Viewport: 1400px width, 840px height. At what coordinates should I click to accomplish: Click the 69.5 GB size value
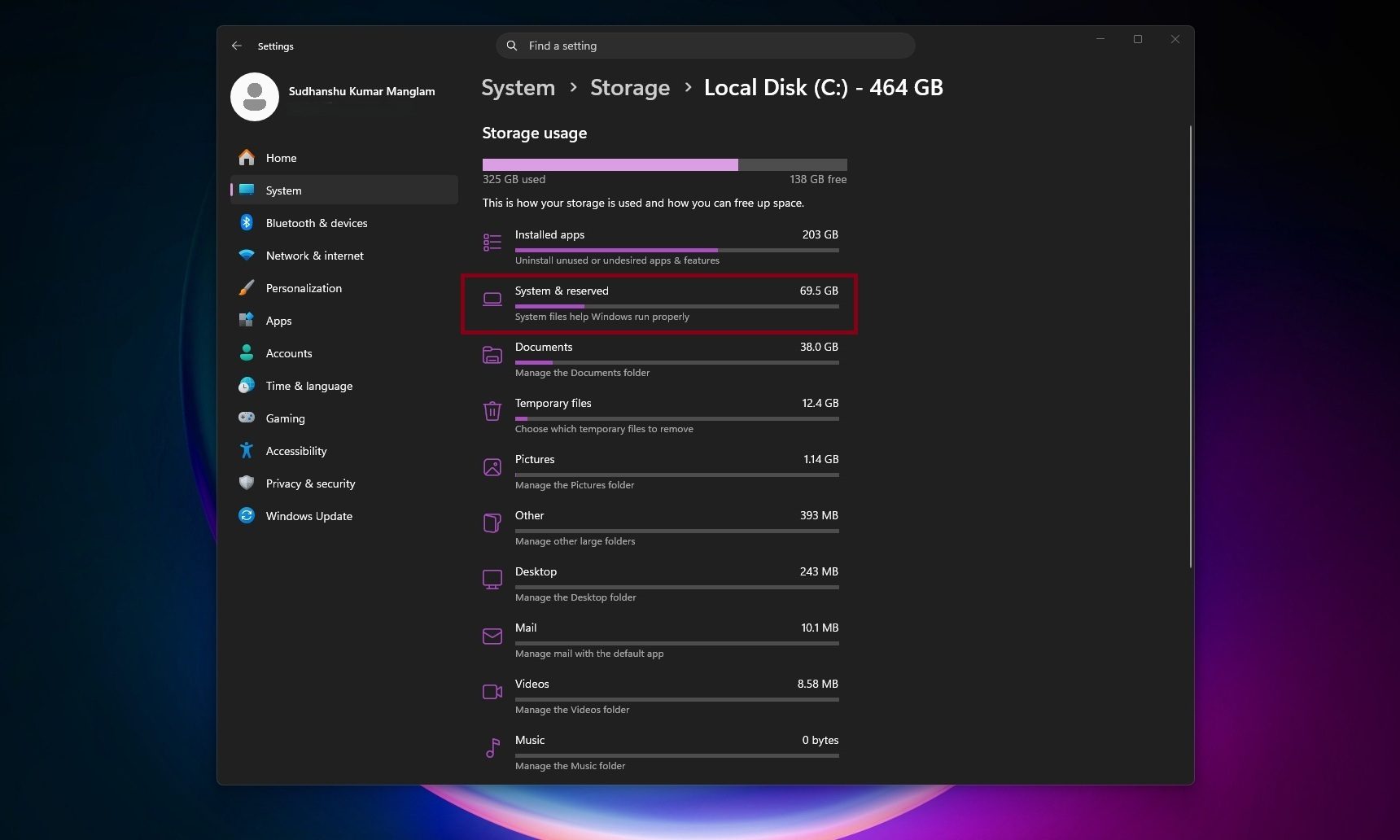[819, 291]
